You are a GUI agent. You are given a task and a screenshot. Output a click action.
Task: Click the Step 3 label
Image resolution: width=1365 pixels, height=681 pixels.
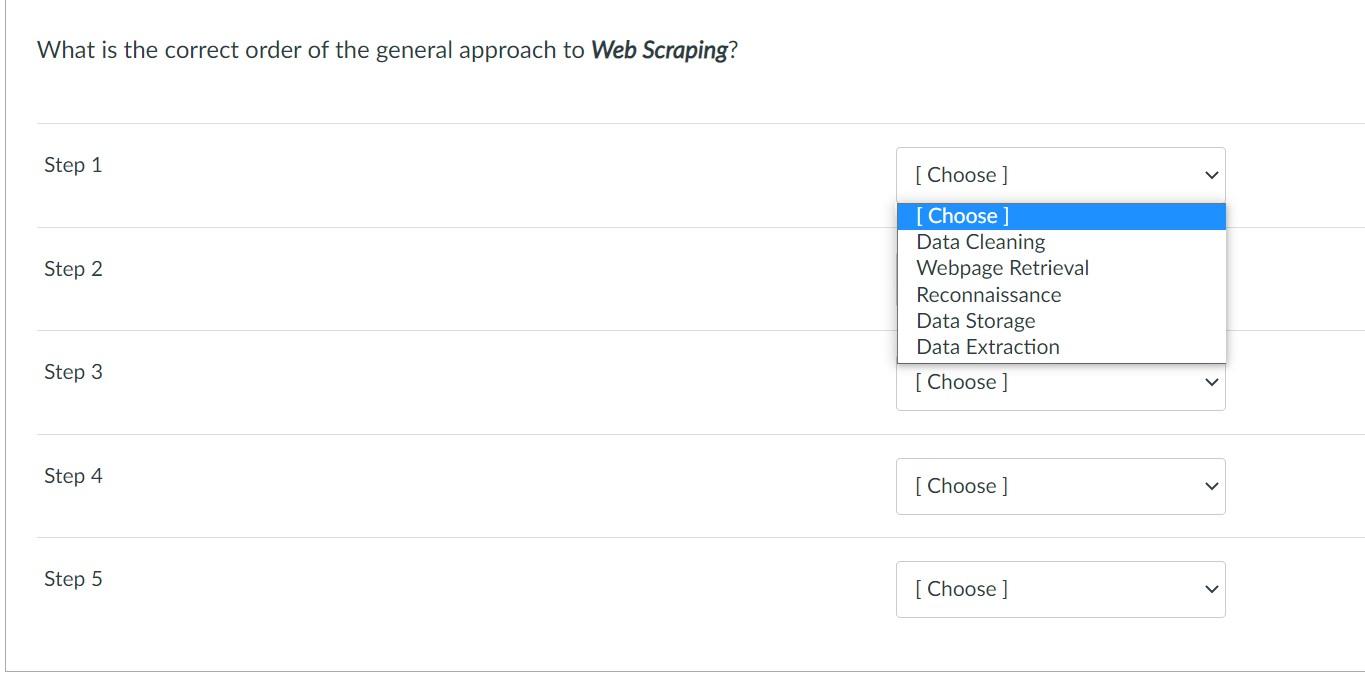point(73,372)
